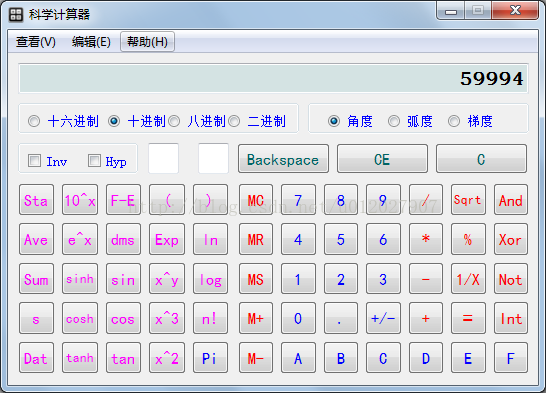Click the sin button
The image size is (546, 393).
coord(123,279)
